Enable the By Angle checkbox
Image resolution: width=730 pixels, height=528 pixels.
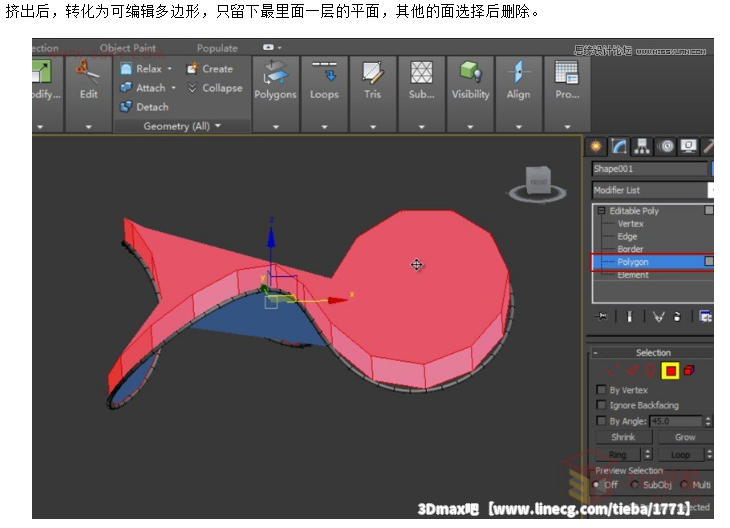coord(601,420)
